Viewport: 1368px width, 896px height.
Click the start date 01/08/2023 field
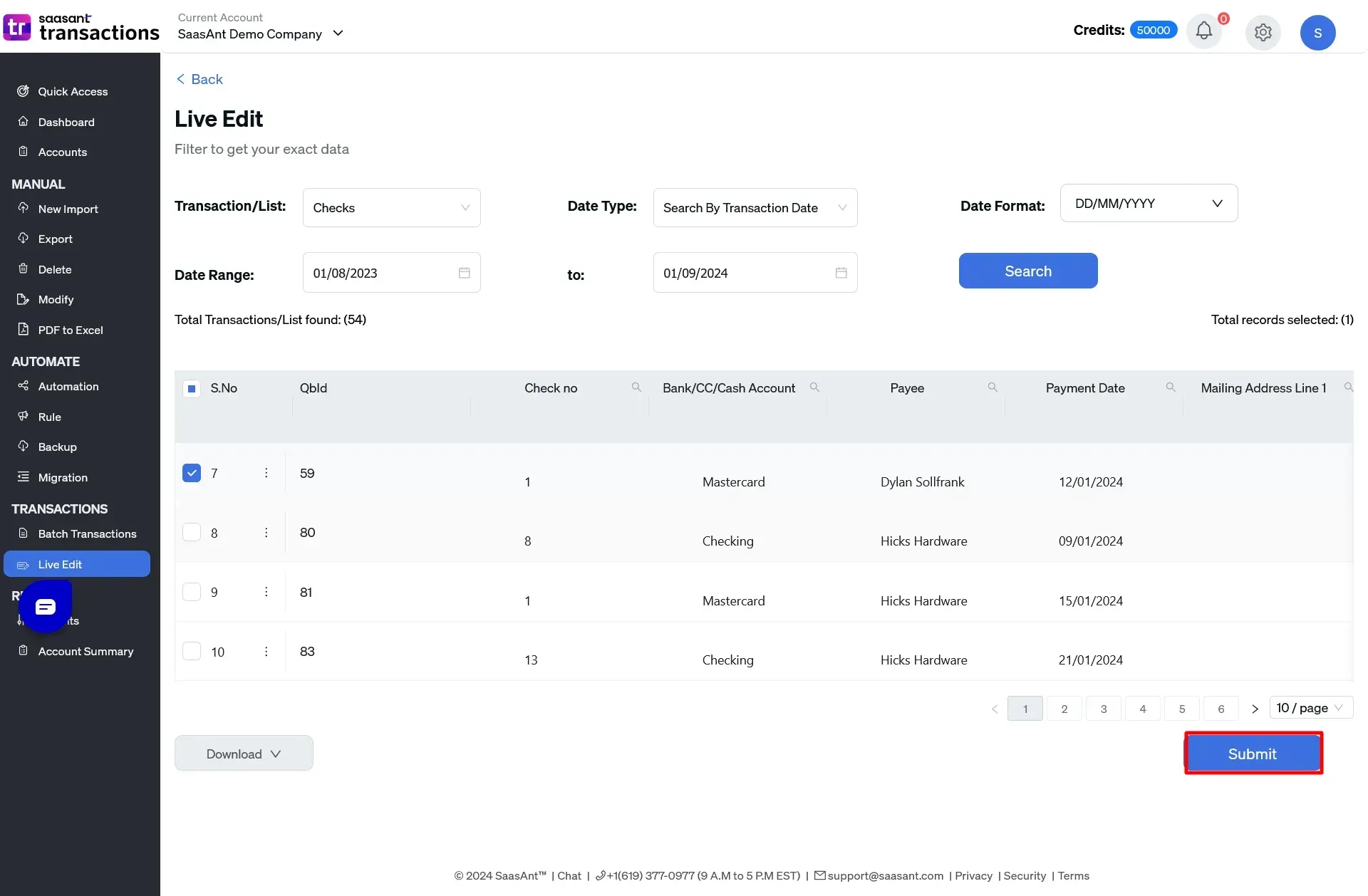[x=391, y=273]
